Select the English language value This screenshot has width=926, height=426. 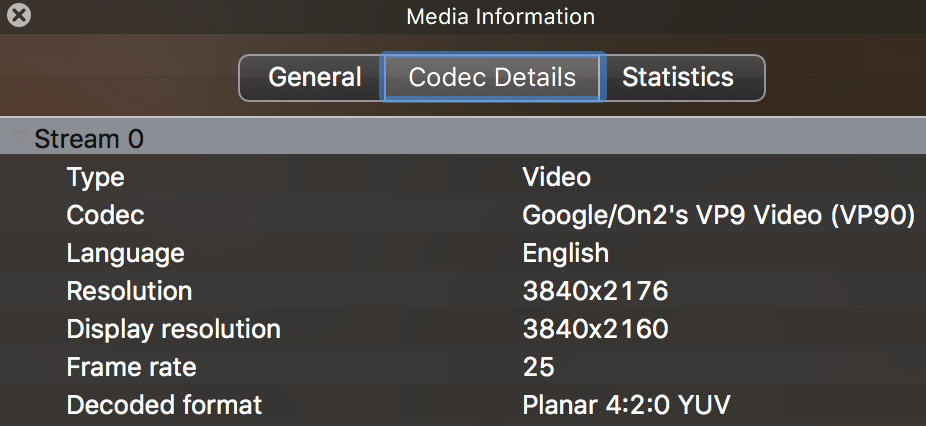coord(565,253)
